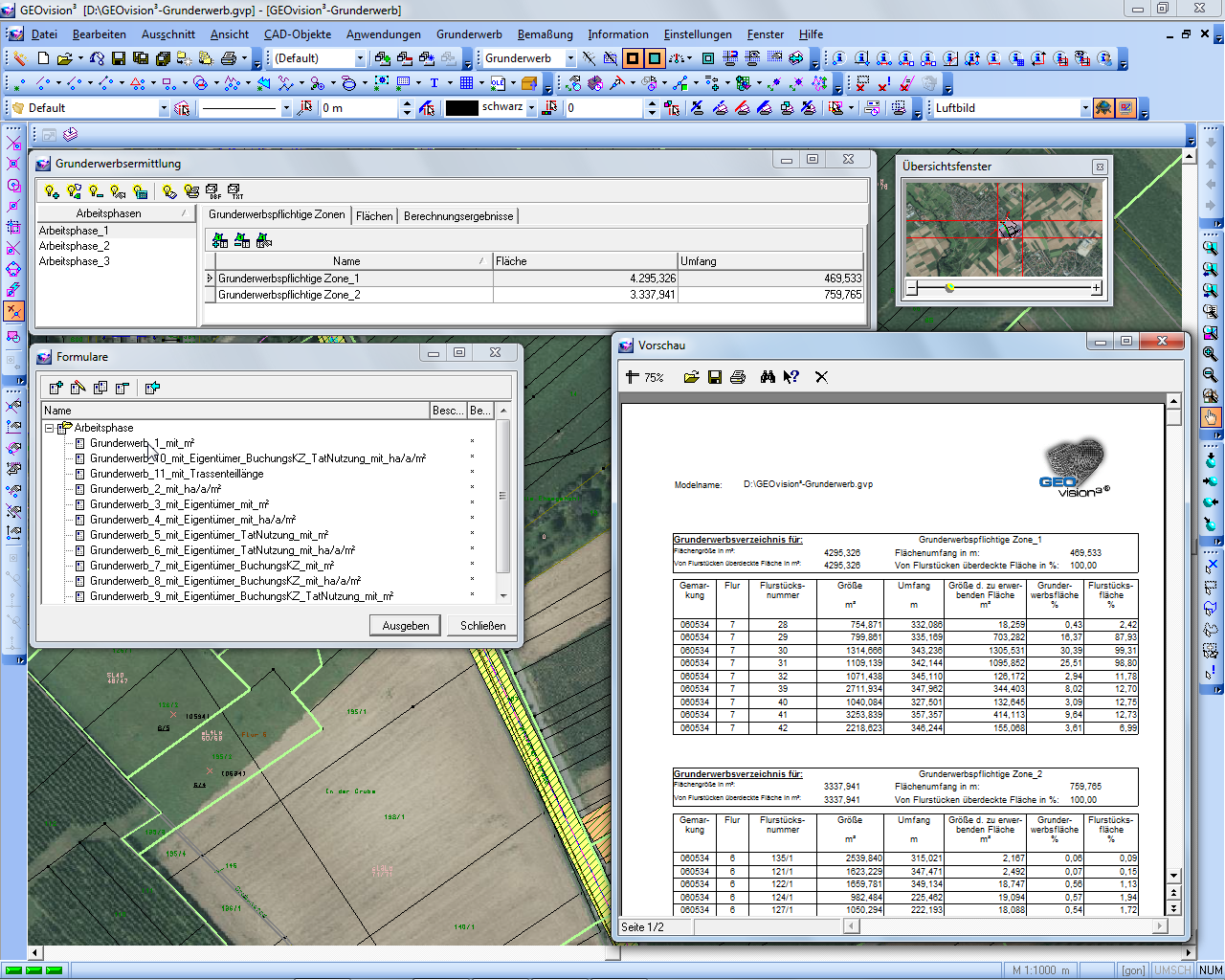Open the line style dropdown

tap(285, 108)
